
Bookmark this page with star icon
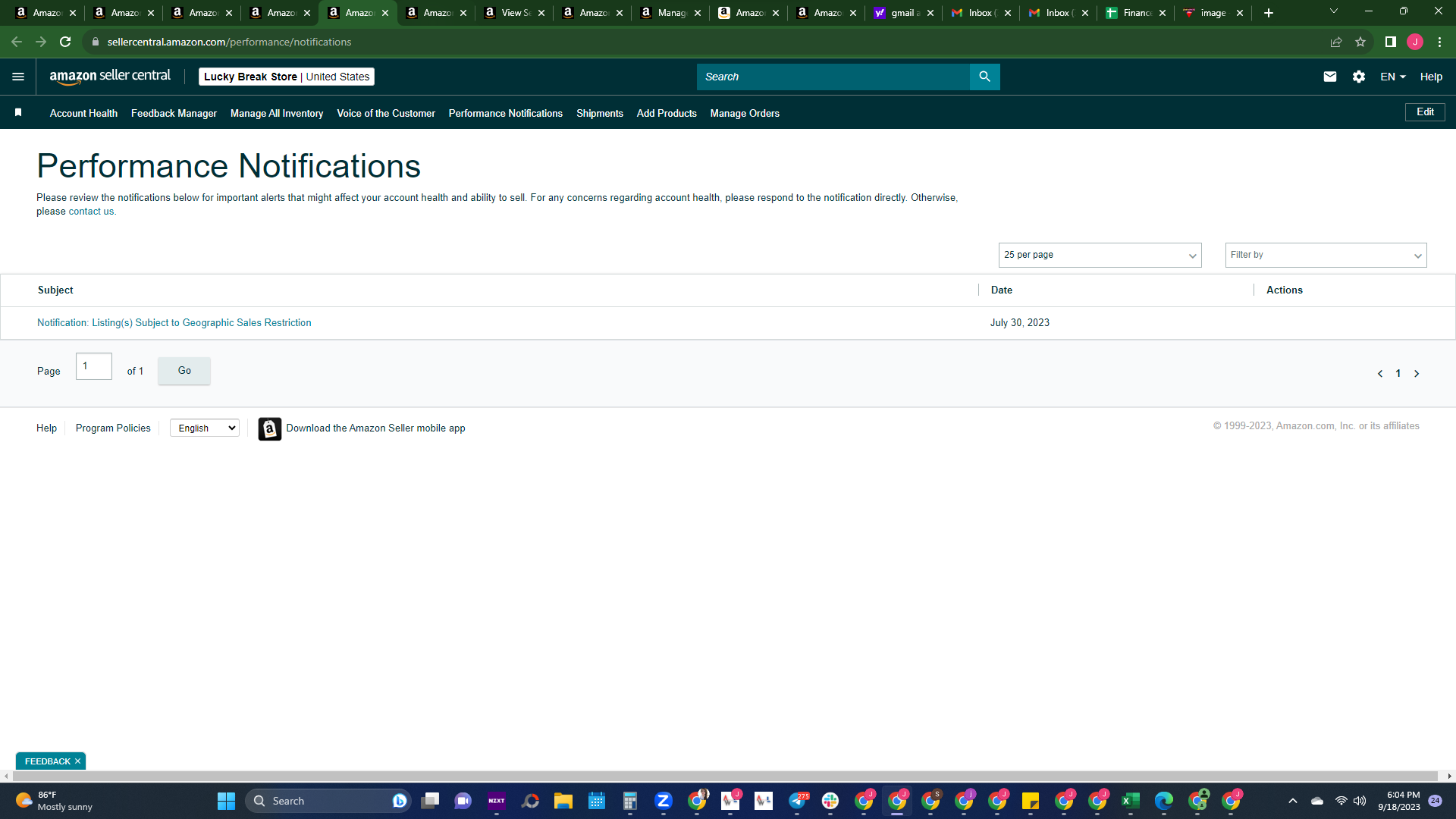pos(1360,42)
